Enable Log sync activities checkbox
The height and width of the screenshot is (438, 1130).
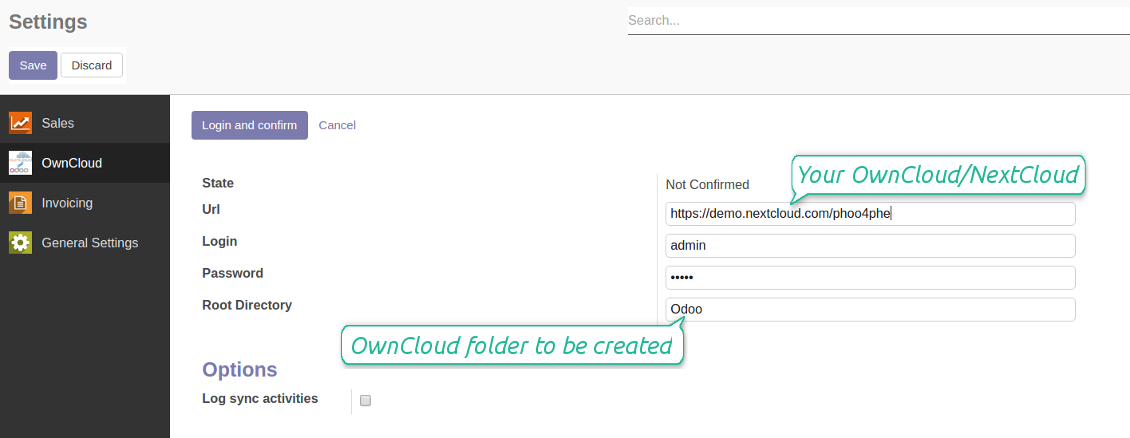pyautogui.click(x=365, y=401)
